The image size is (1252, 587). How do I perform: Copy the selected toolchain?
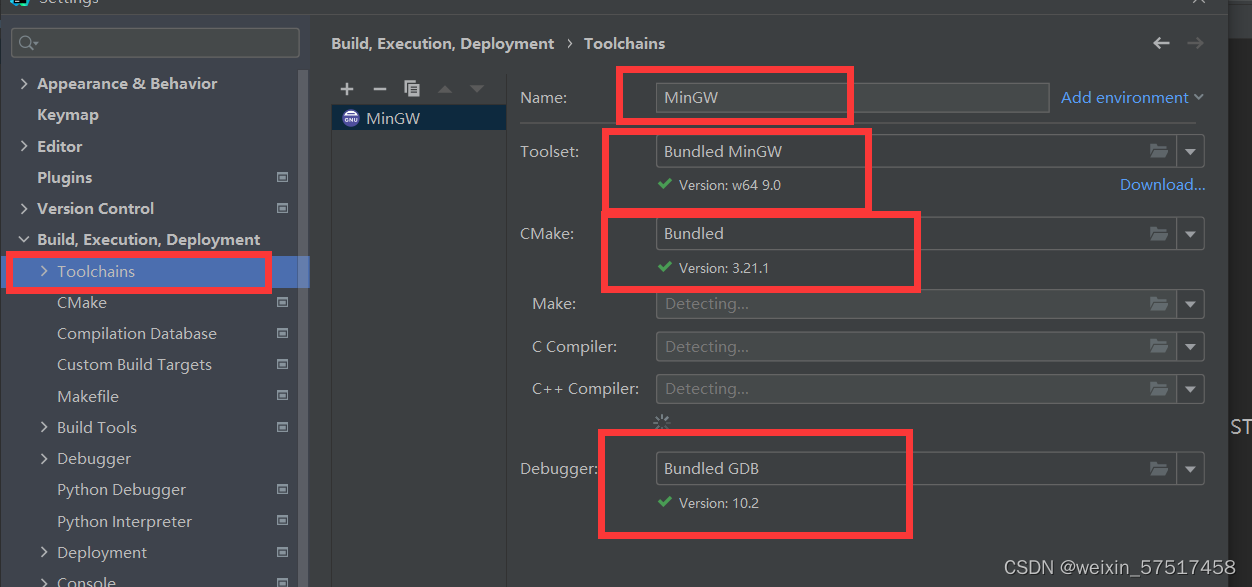coord(411,89)
